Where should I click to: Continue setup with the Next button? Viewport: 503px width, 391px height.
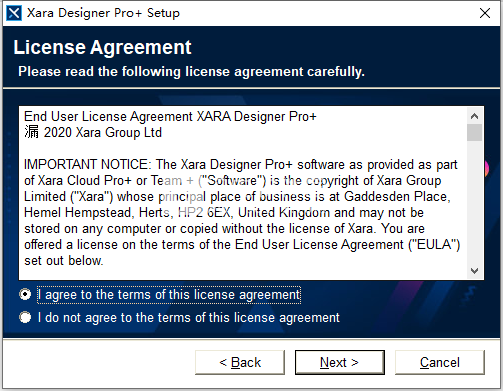[x=340, y=362]
